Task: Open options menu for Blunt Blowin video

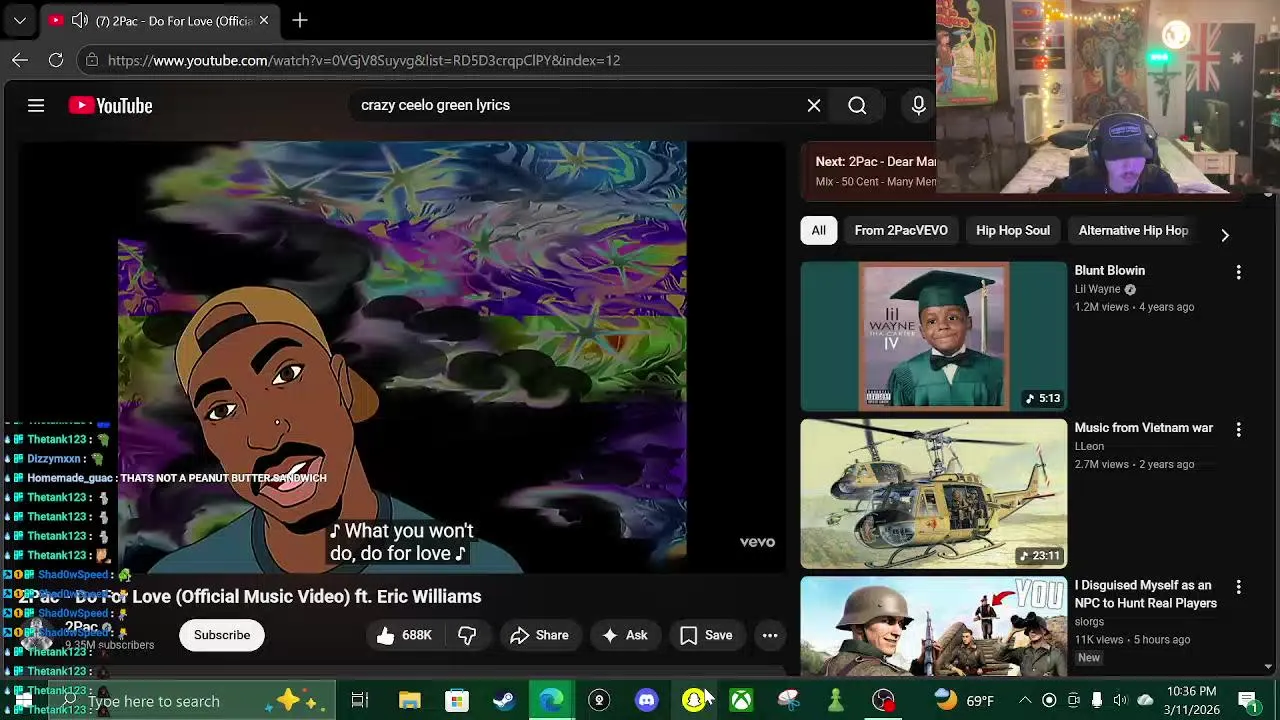Action: click(1238, 272)
